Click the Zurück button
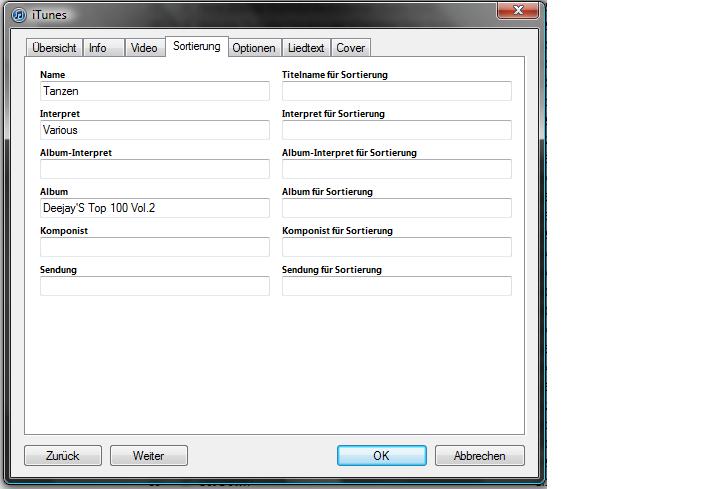 point(63,455)
